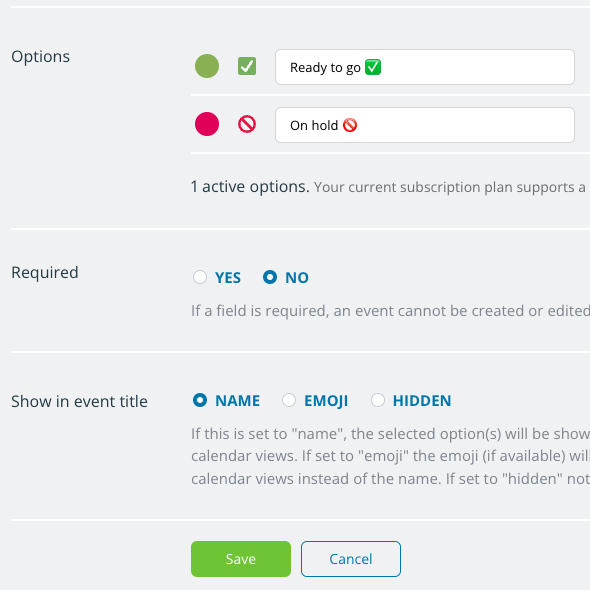Click the event title display help paragraph
The height and width of the screenshot is (590, 590).
point(390,456)
